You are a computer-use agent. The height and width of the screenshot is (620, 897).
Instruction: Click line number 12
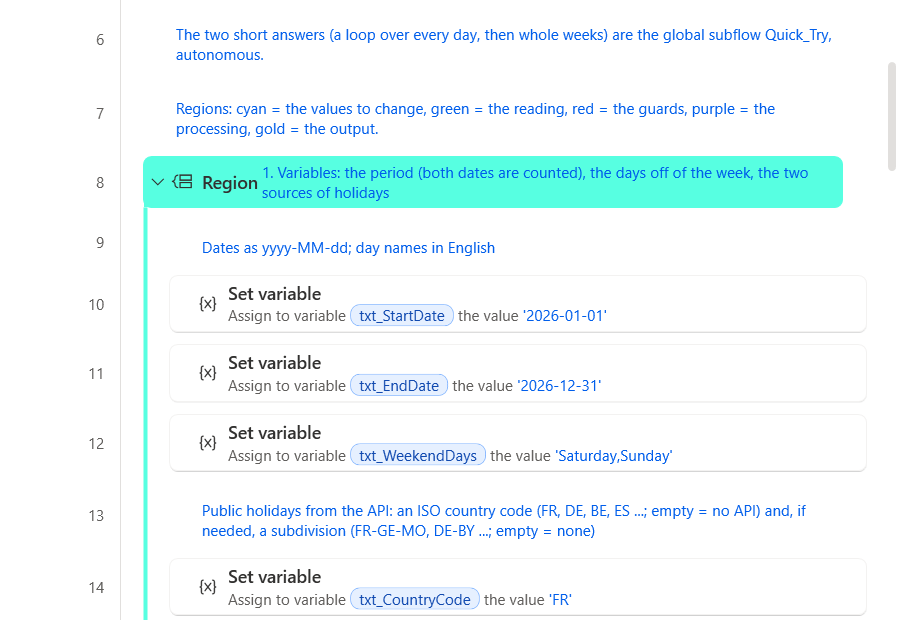(x=96, y=443)
